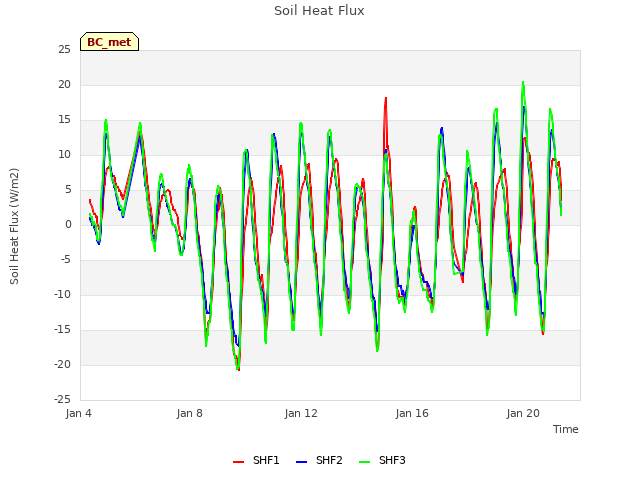Click the red SHF1 legend swatch
640x480 pixels.
click(x=238, y=462)
